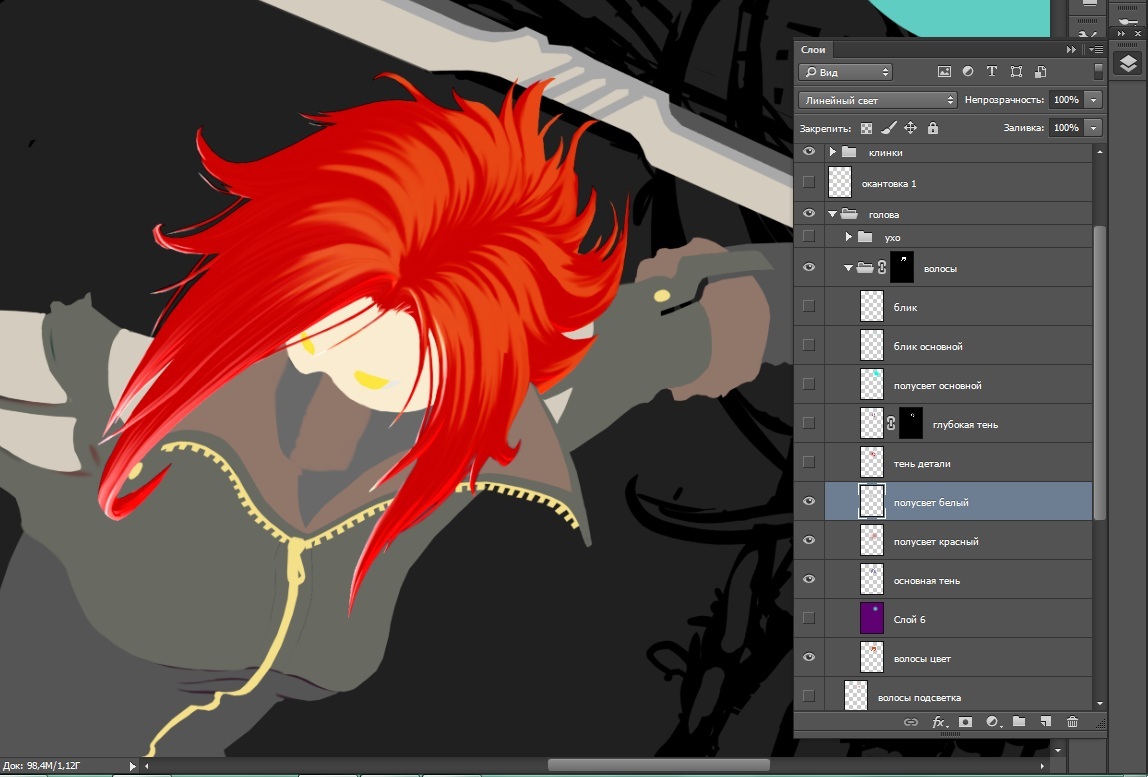Show the "Слой 6" layer
Viewport: 1148px width, 777px height.
[x=809, y=619]
